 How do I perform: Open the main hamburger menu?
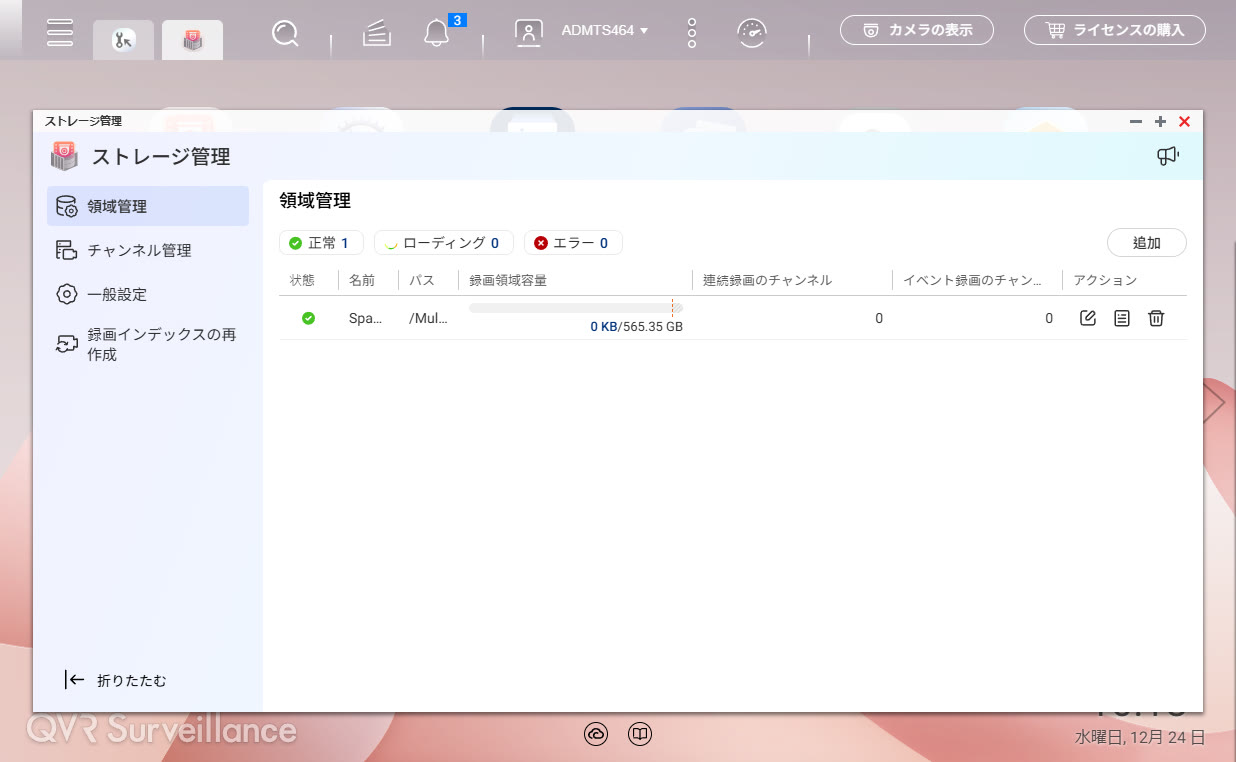tap(60, 32)
